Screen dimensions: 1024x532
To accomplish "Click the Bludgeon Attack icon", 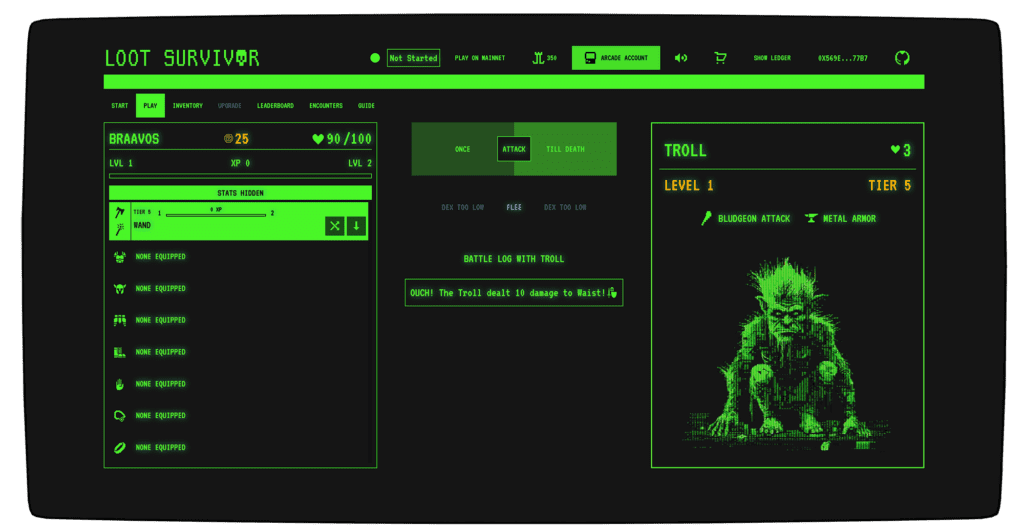I will (x=706, y=218).
